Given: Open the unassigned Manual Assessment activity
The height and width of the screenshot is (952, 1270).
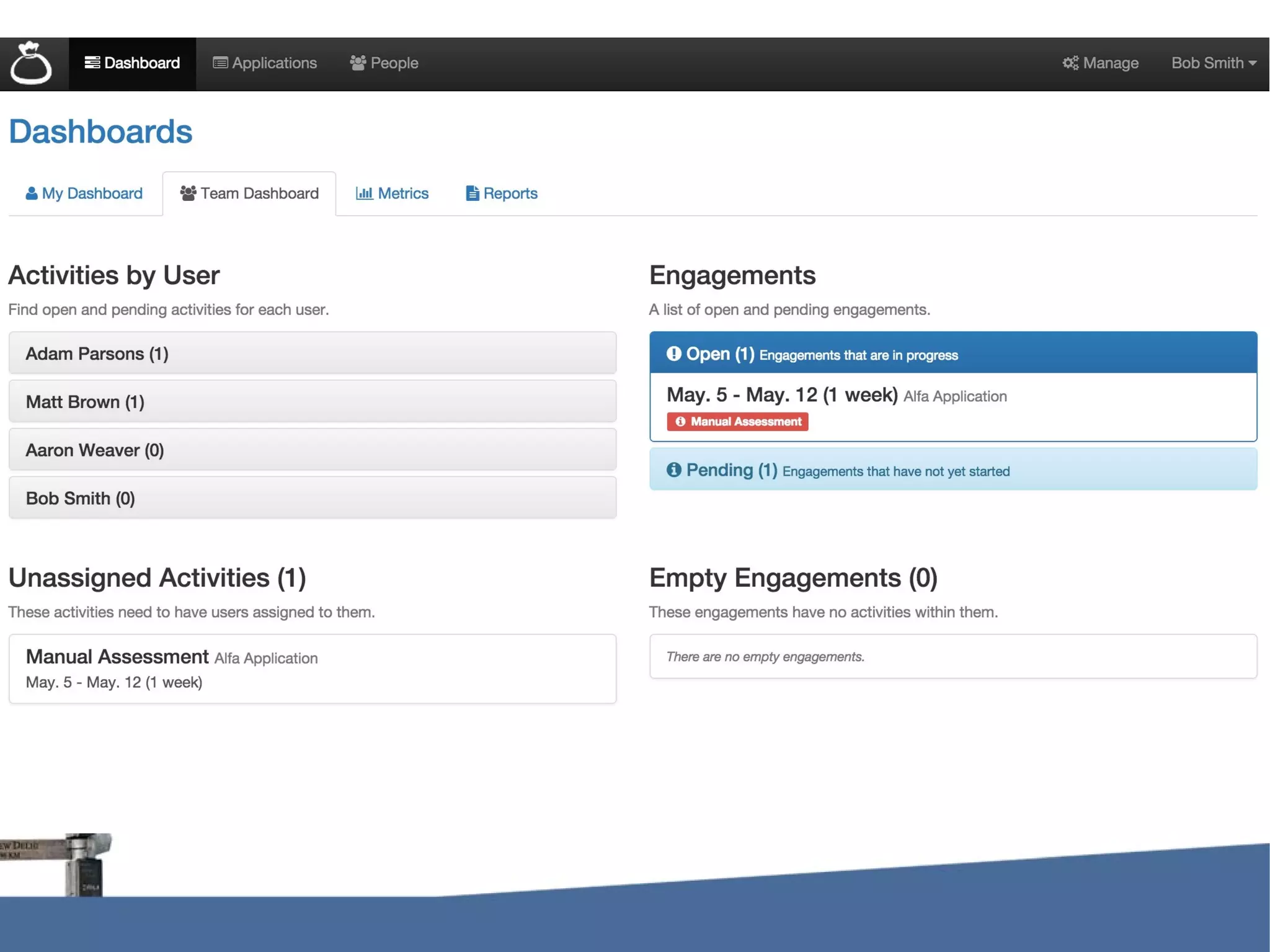Looking at the screenshot, I should point(117,656).
